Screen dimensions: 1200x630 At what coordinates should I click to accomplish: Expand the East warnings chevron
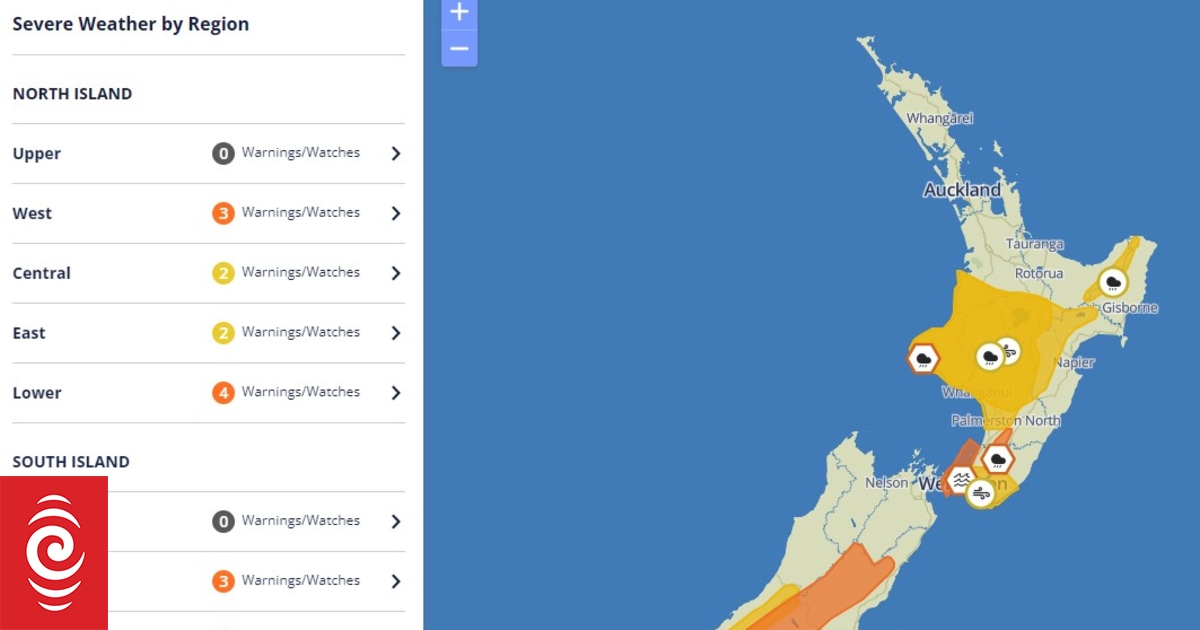point(396,333)
